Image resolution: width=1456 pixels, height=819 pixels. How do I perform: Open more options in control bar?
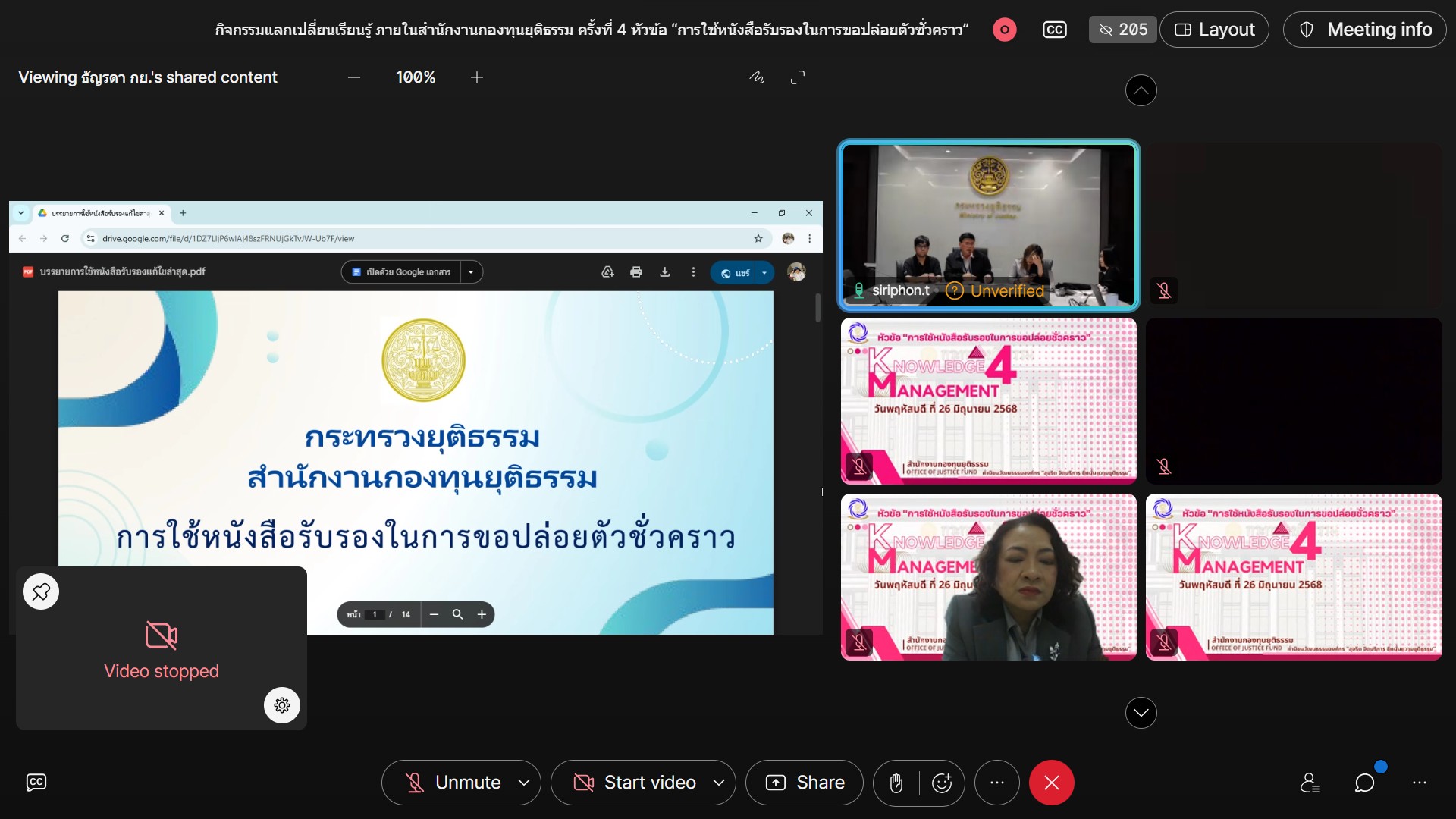[997, 783]
